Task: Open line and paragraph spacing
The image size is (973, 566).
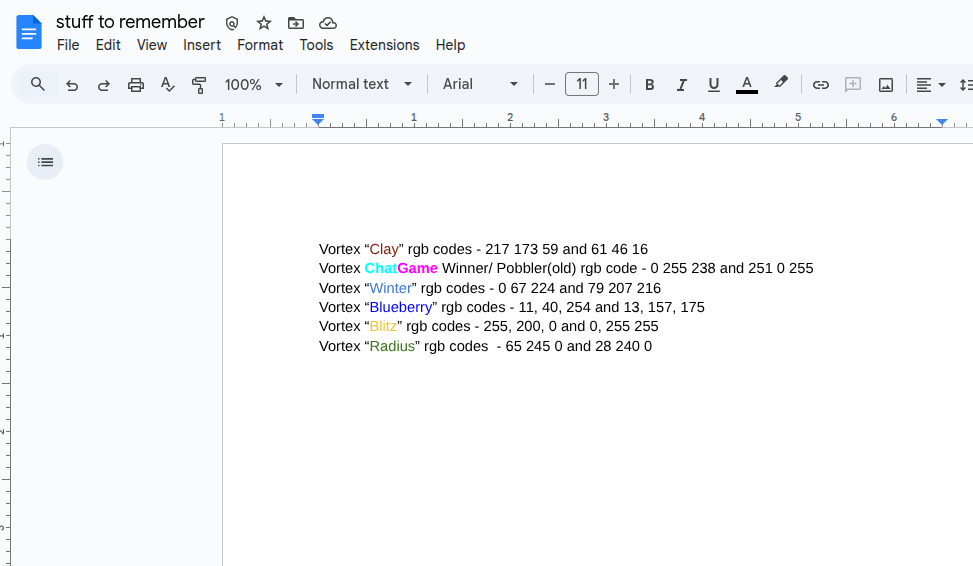Action: (x=966, y=84)
